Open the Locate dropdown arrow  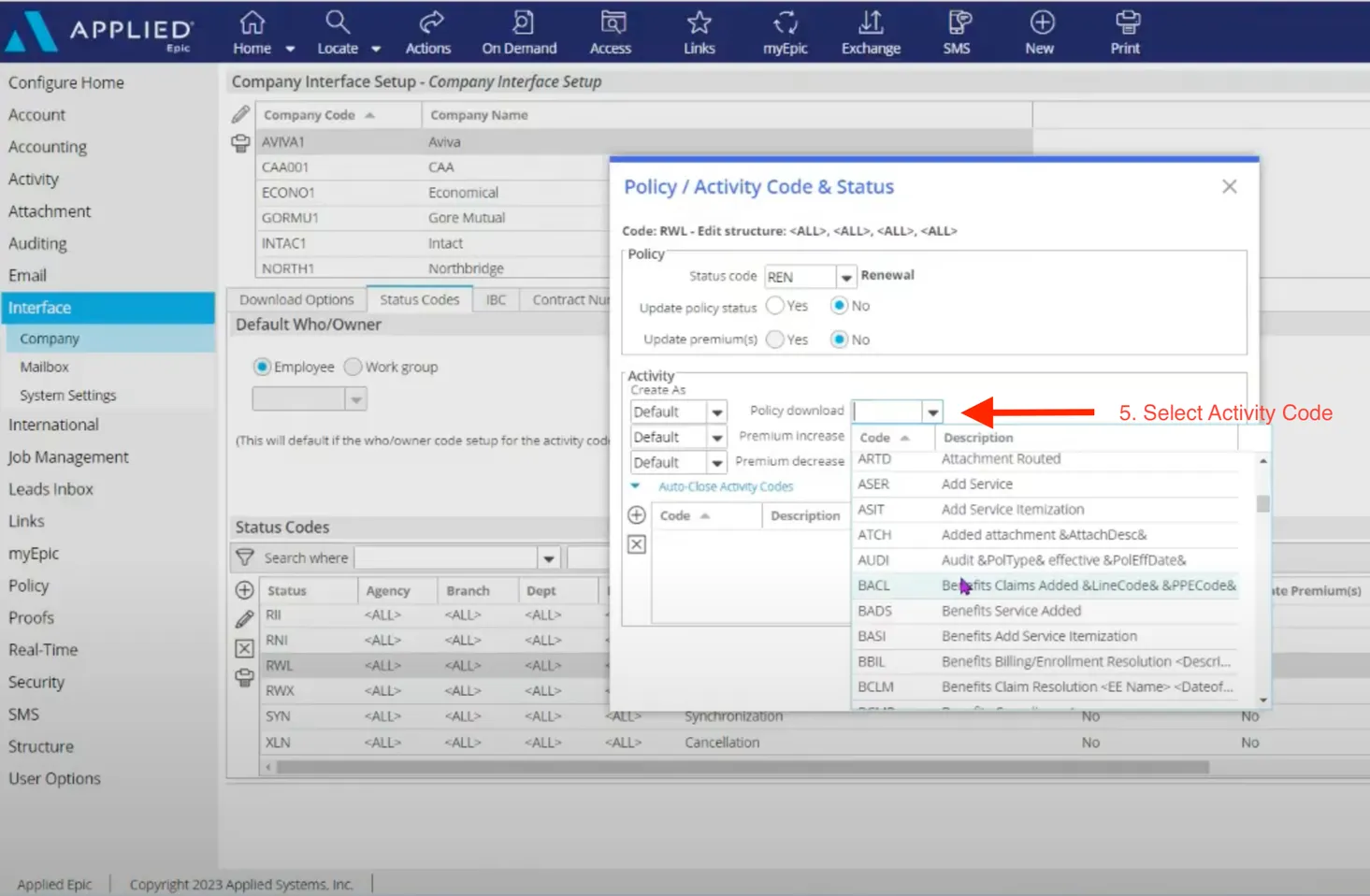(376, 49)
